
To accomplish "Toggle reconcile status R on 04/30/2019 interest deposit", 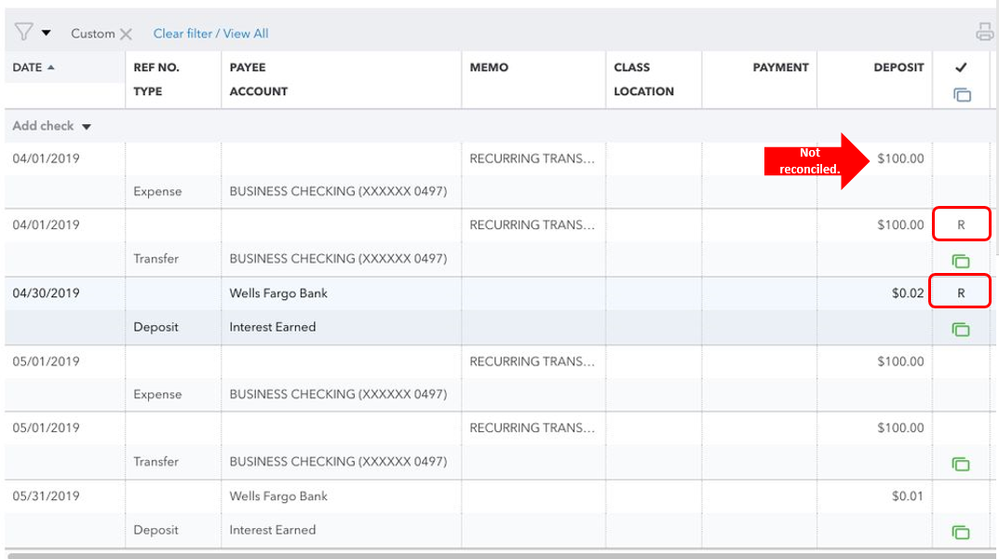I will click(x=961, y=293).
